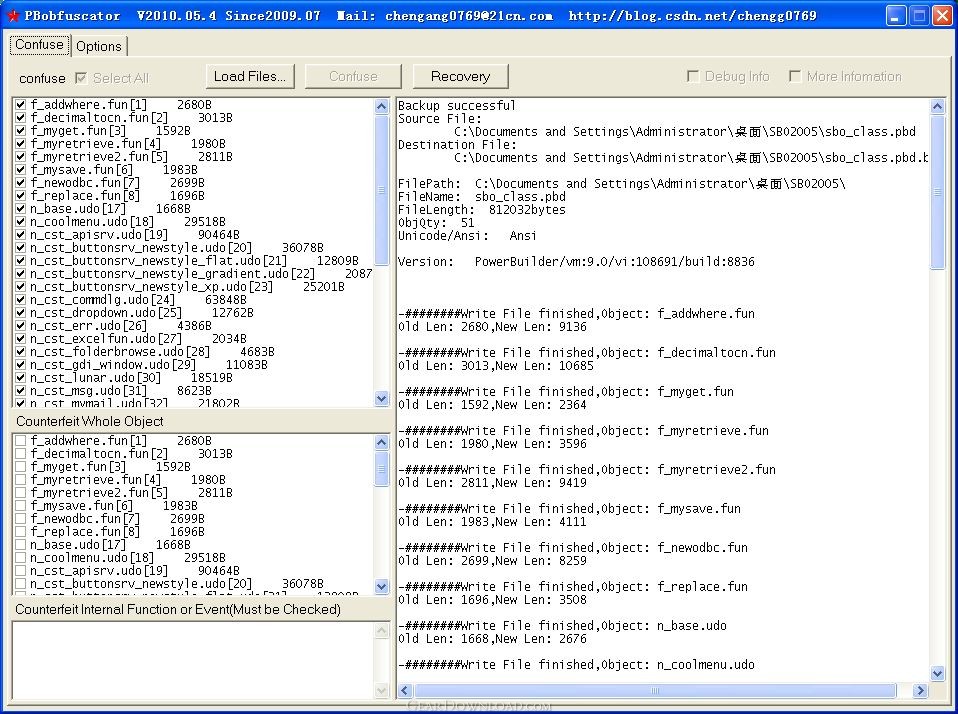Select the Confuse tab
The width and height of the screenshot is (958, 714).
pyautogui.click(x=40, y=45)
